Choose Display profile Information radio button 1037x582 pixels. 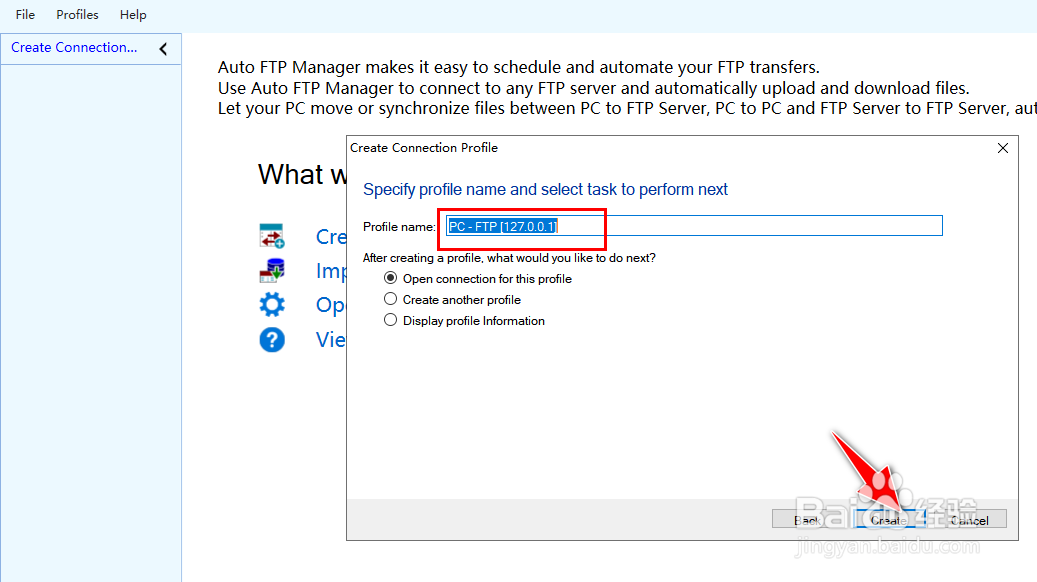(391, 321)
